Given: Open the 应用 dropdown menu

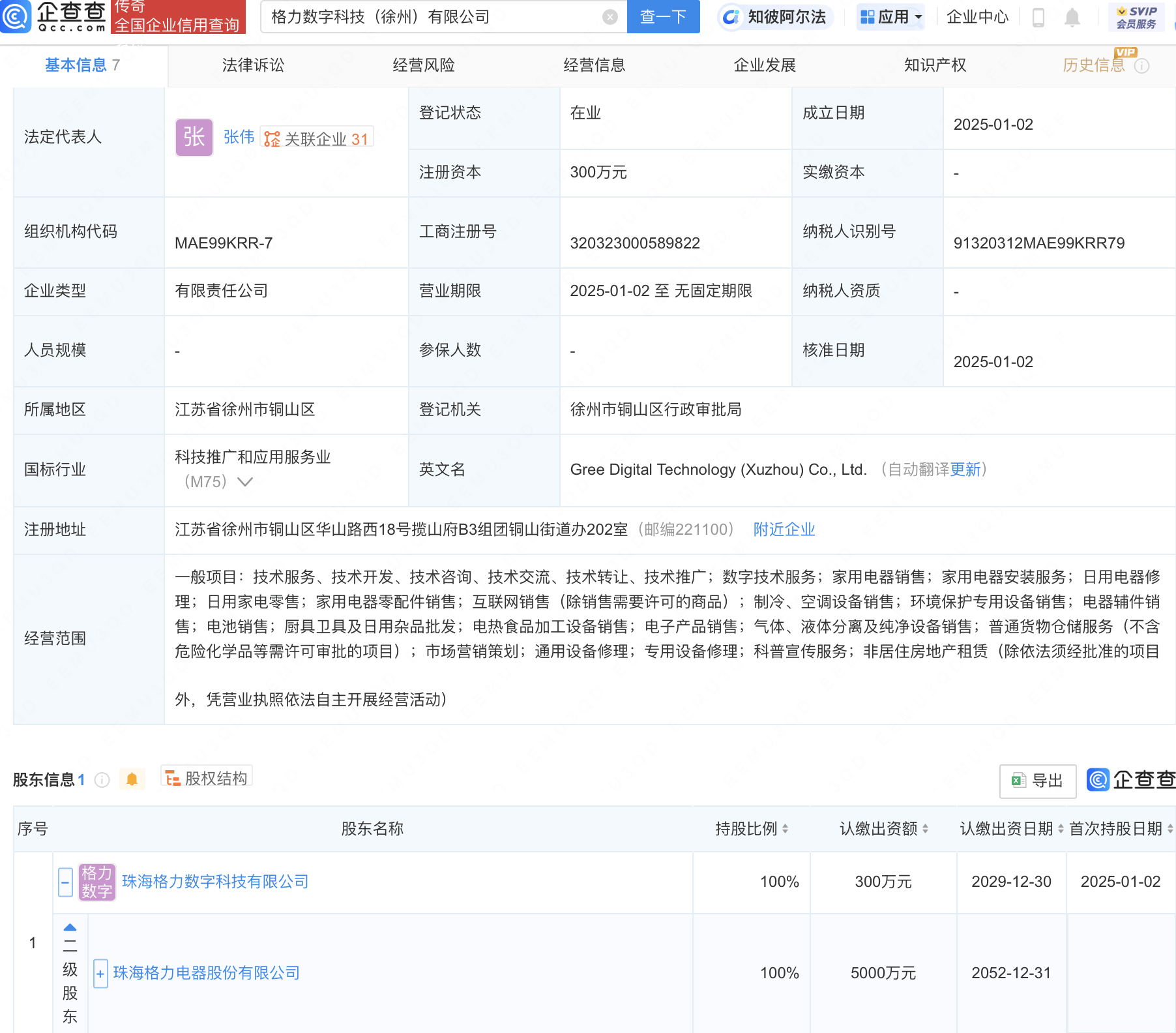Looking at the screenshot, I should coord(891,17).
